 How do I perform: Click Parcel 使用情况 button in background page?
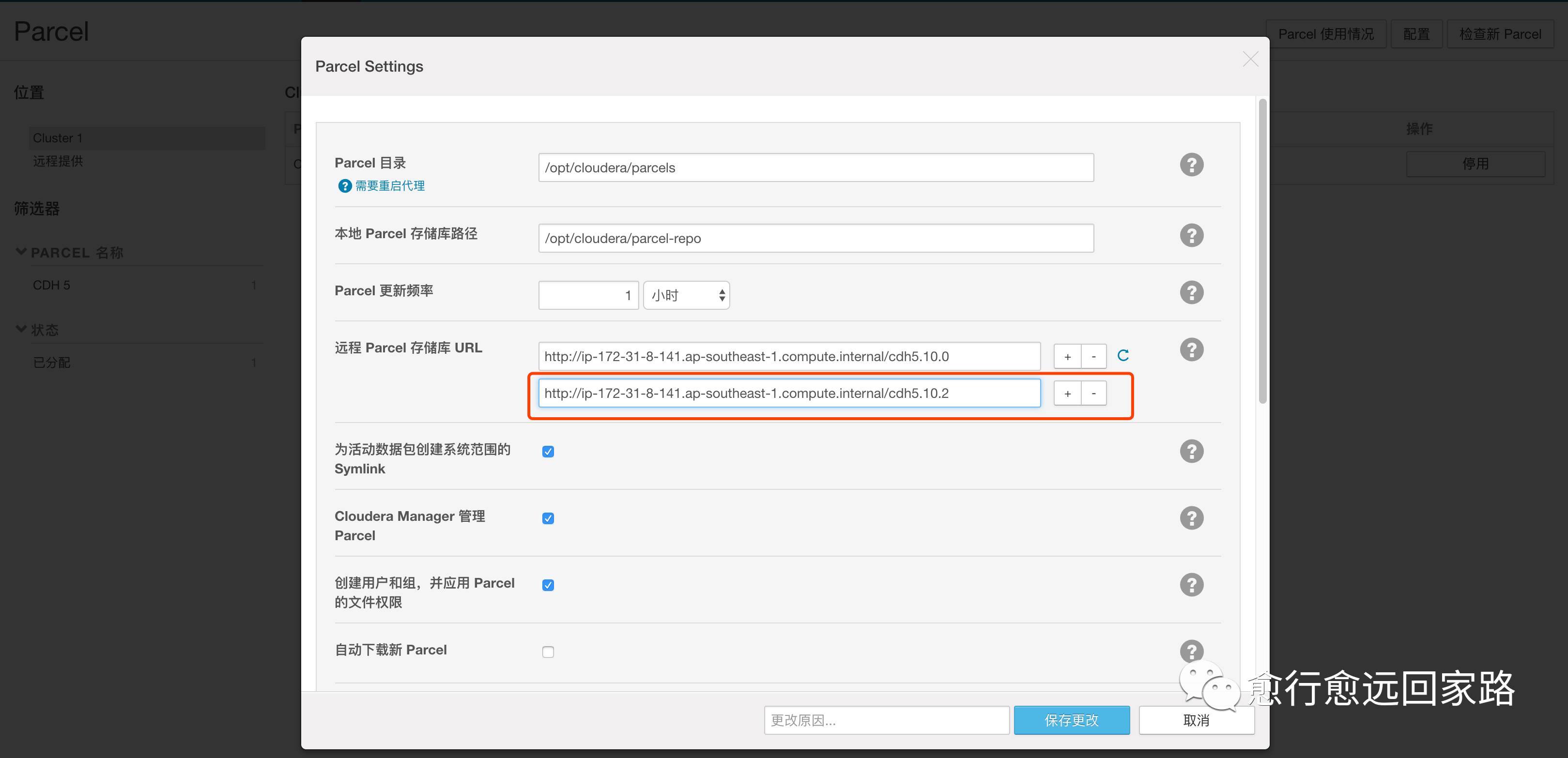(1326, 34)
